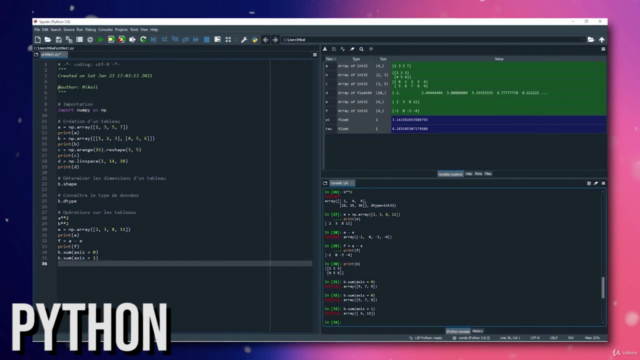Click the Run current cell icon
Viewport: 640px width, 360px height.
tap(111, 40)
